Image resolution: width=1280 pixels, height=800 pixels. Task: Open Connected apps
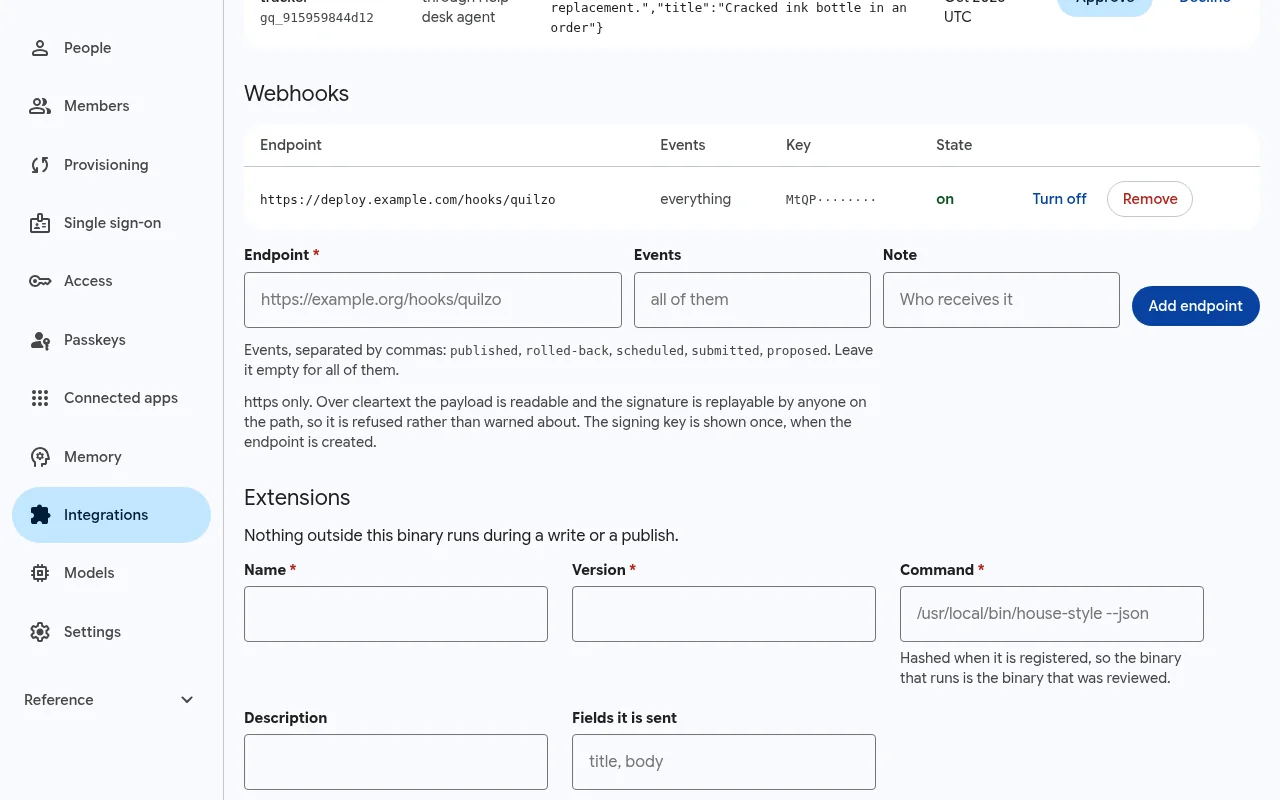pos(111,398)
